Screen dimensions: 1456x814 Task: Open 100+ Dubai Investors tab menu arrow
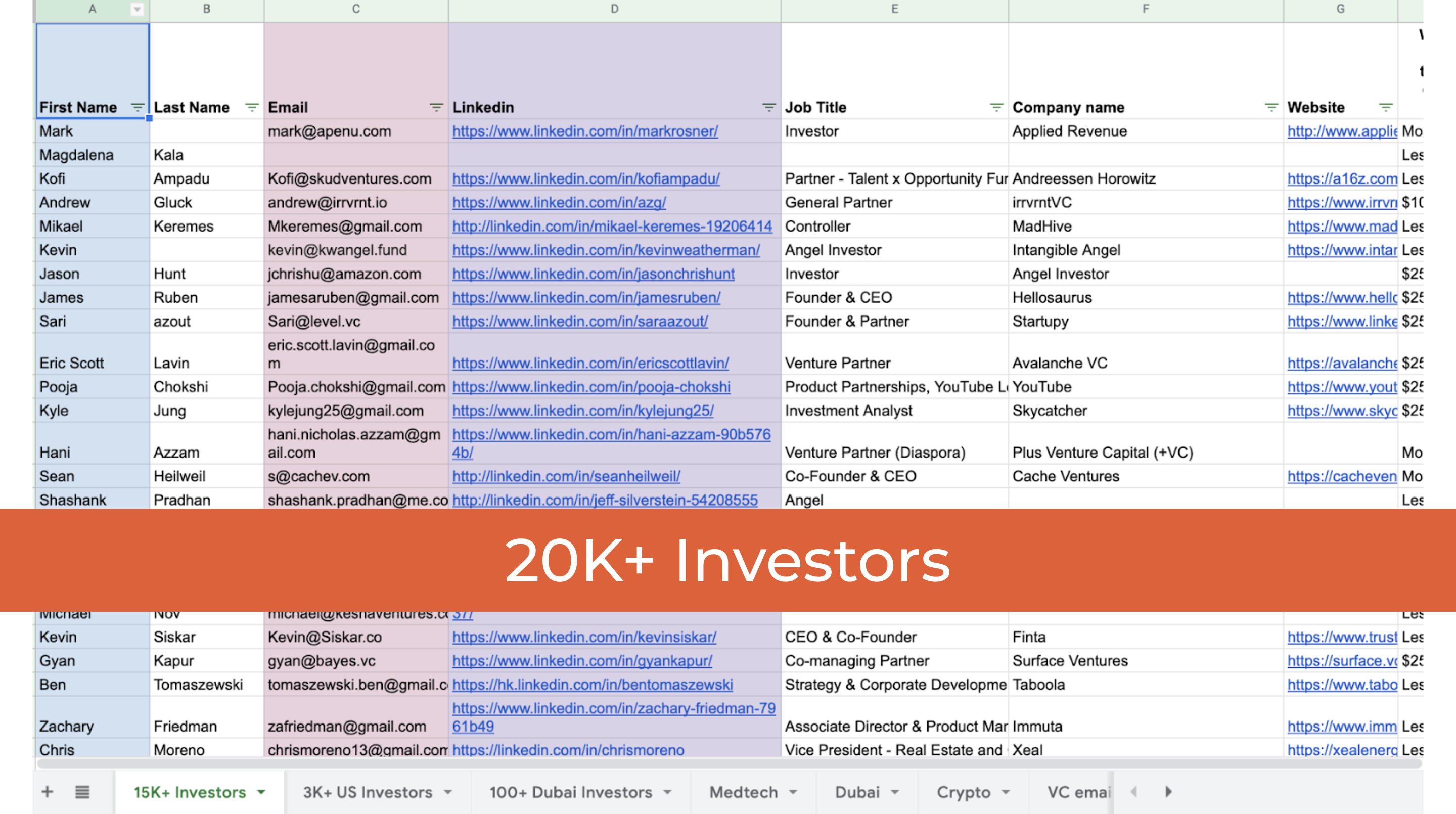(667, 793)
